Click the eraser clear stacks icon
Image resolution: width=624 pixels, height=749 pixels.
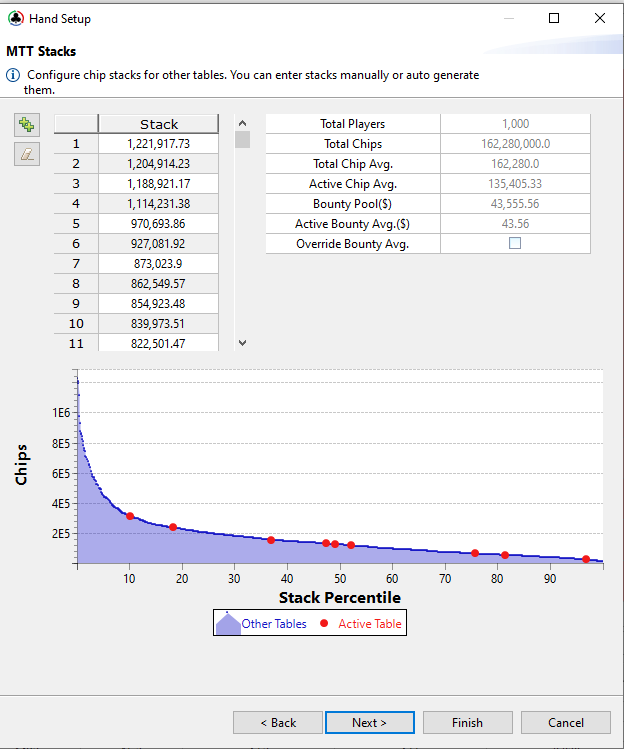point(27,154)
